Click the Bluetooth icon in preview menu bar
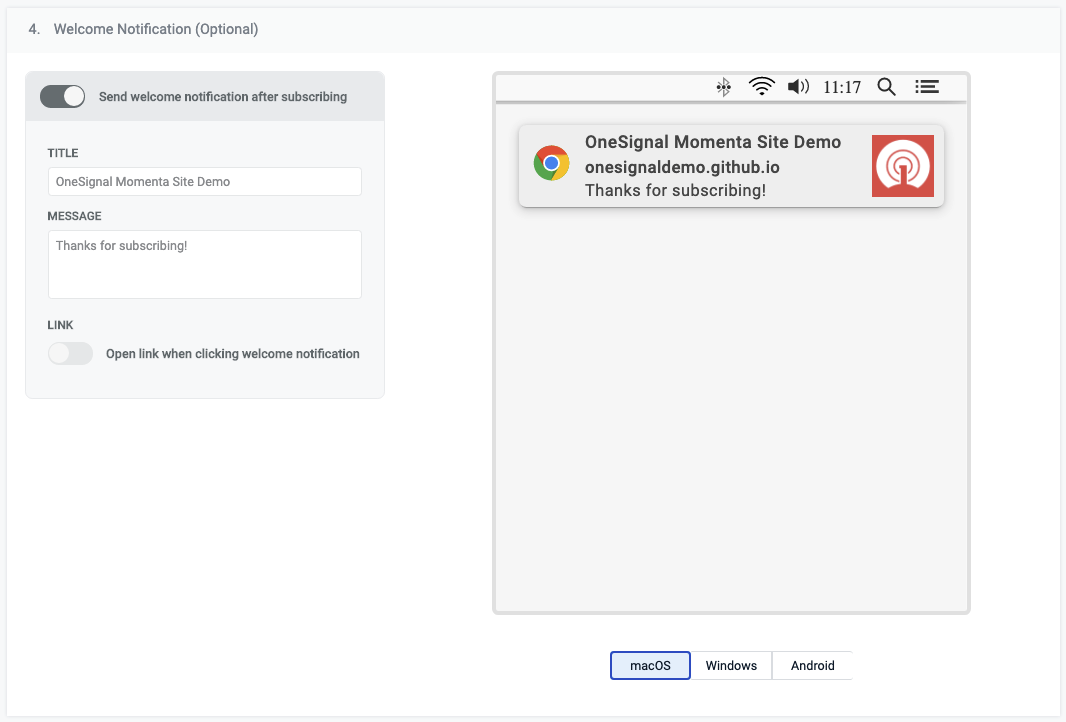 tap(723, 87)
